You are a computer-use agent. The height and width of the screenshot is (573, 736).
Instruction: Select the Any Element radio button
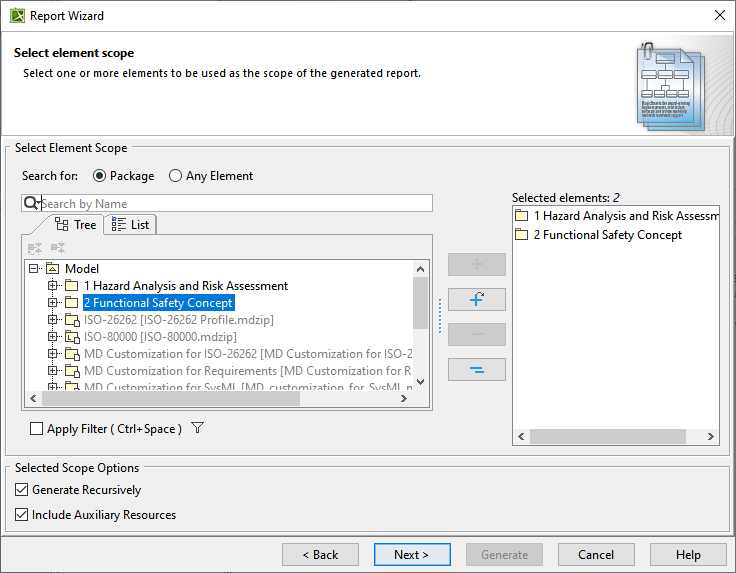[x=176, y=176]
